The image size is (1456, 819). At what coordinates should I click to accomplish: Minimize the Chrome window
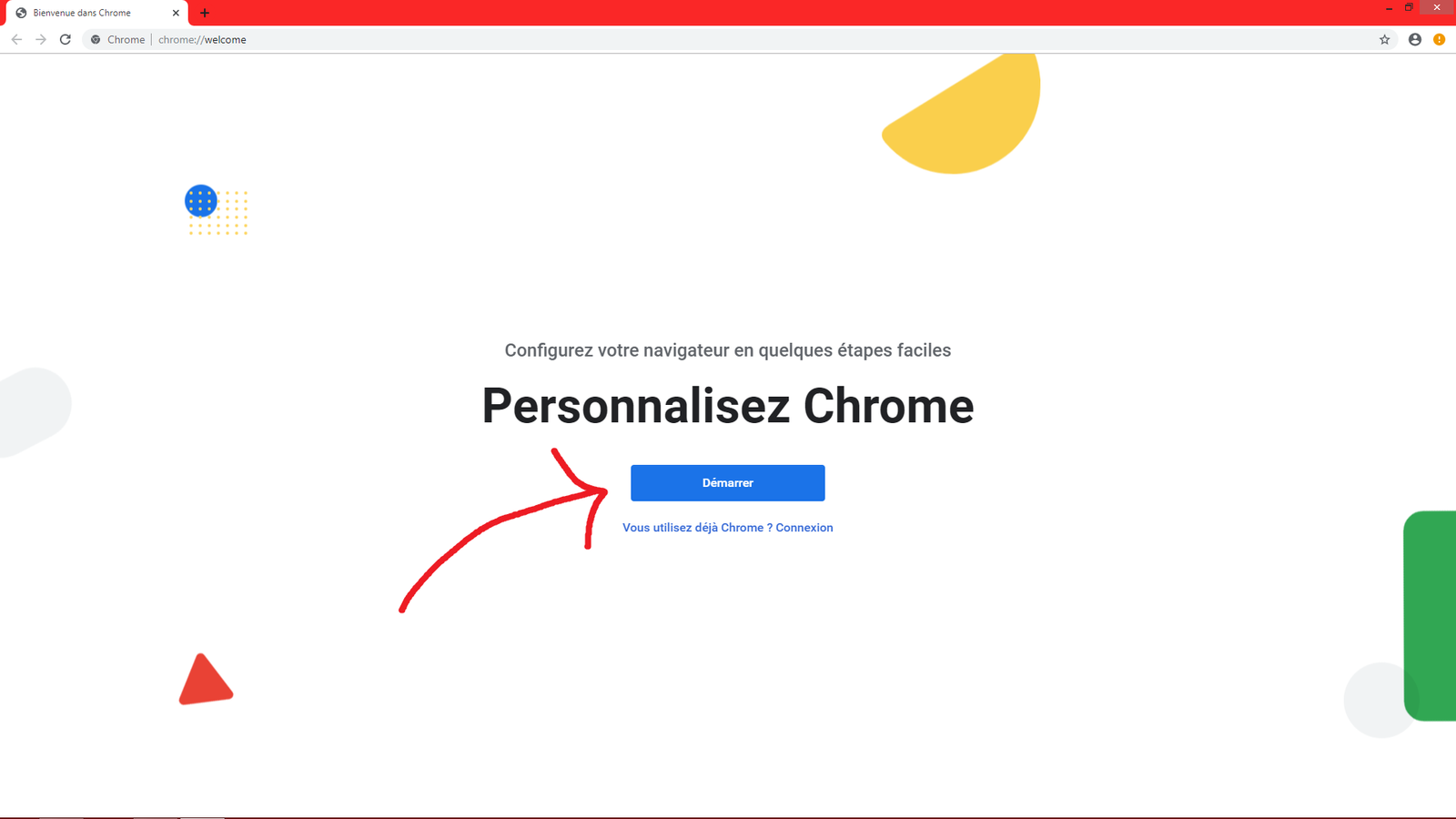click(x=1389, y=8)
